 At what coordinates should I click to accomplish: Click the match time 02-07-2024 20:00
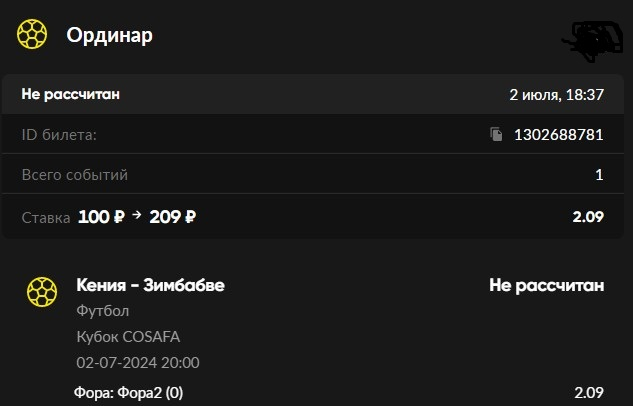pos(138,362)
